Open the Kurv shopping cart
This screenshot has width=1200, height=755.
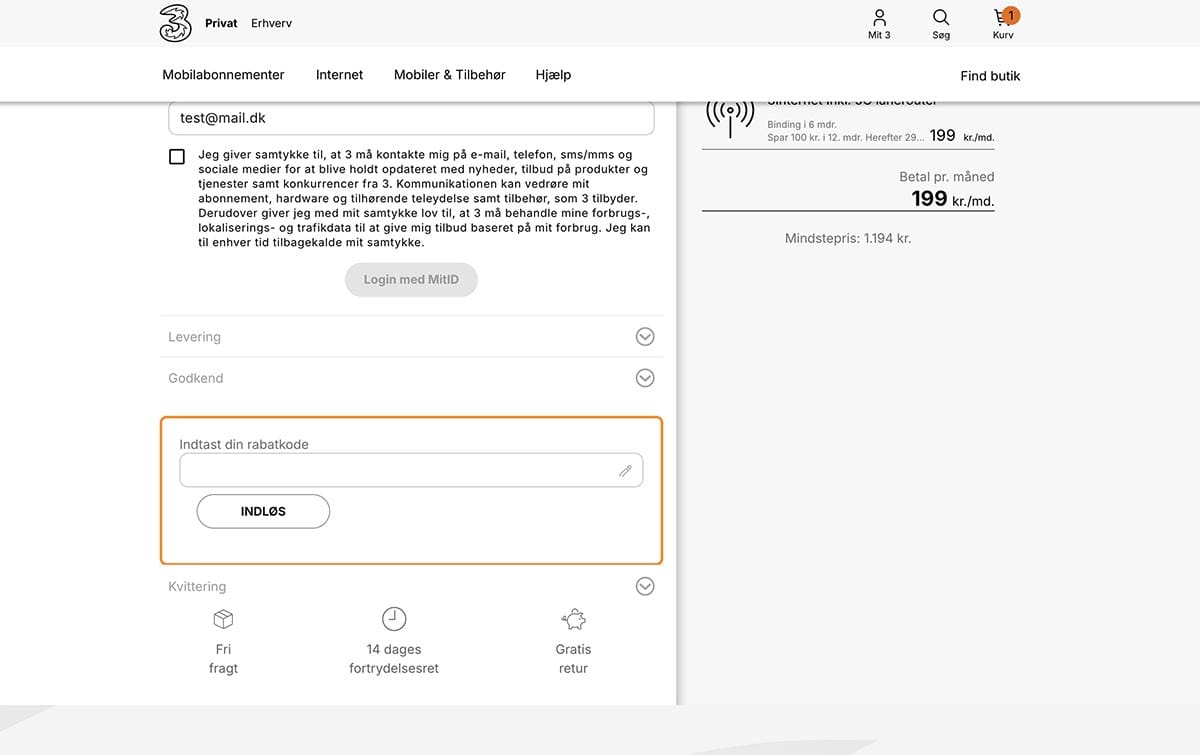(1004, 17)
